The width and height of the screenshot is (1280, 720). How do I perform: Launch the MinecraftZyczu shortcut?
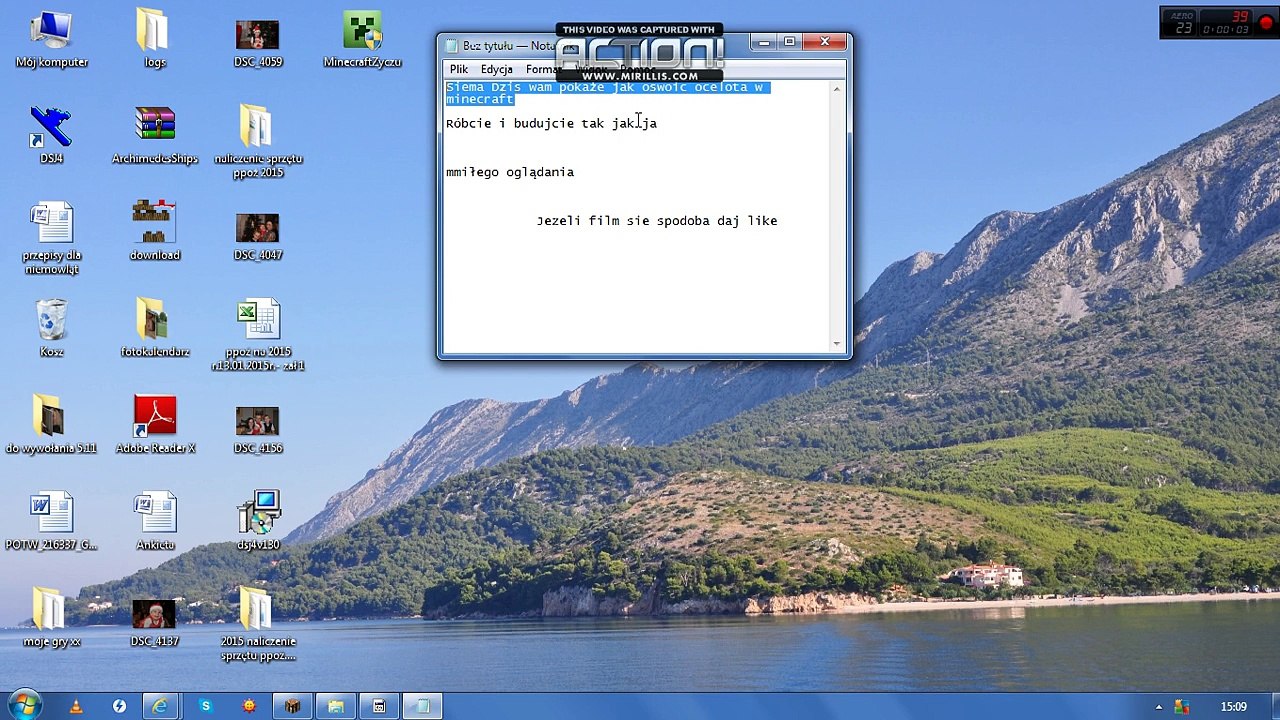click(x=362, y=40)
